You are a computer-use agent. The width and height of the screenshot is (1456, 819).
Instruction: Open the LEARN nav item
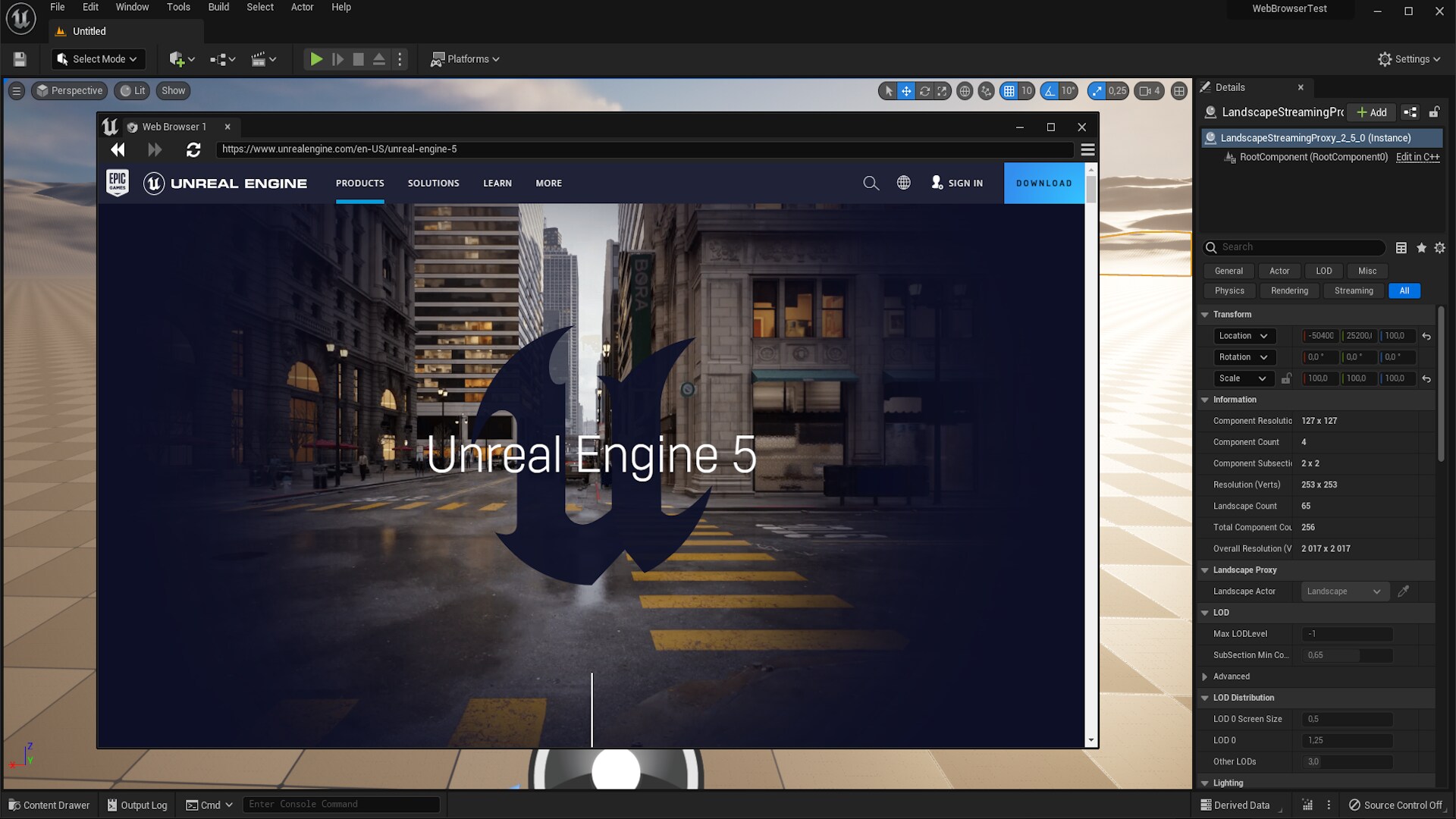coord(497,183)
